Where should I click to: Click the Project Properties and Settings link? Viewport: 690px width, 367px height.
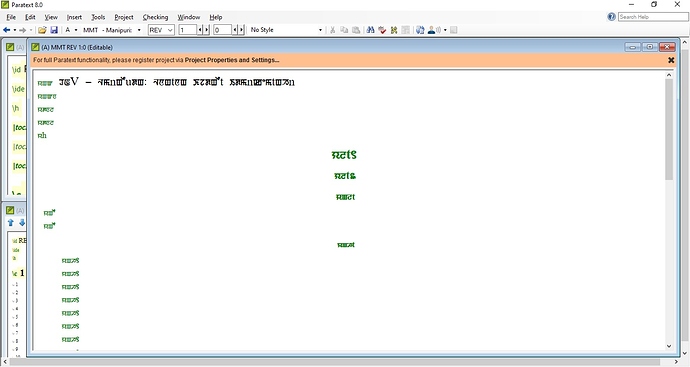point(232,60)
